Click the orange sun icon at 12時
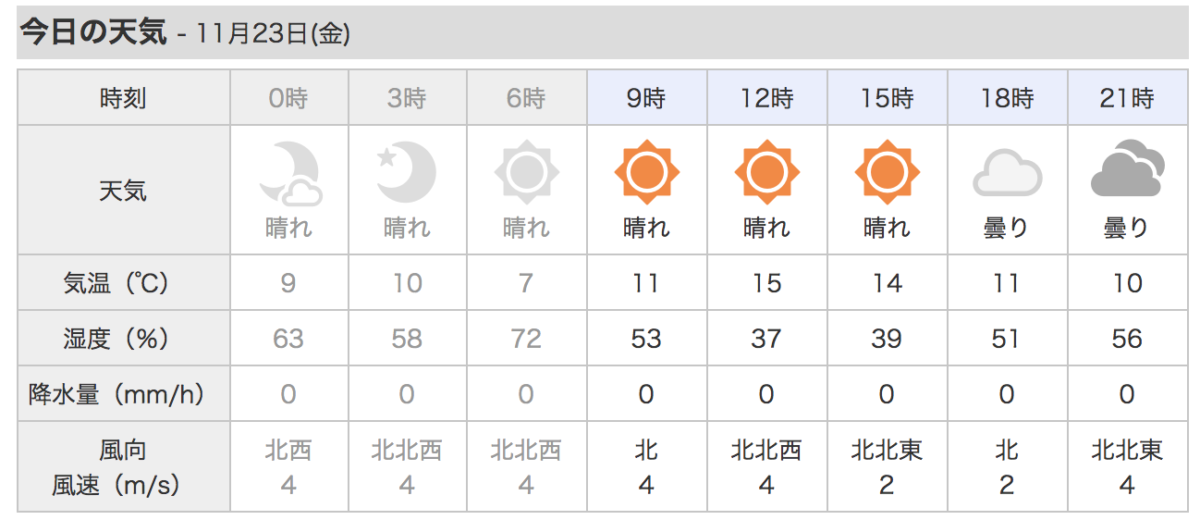1200x520 pixels. (x=766, y=172)
